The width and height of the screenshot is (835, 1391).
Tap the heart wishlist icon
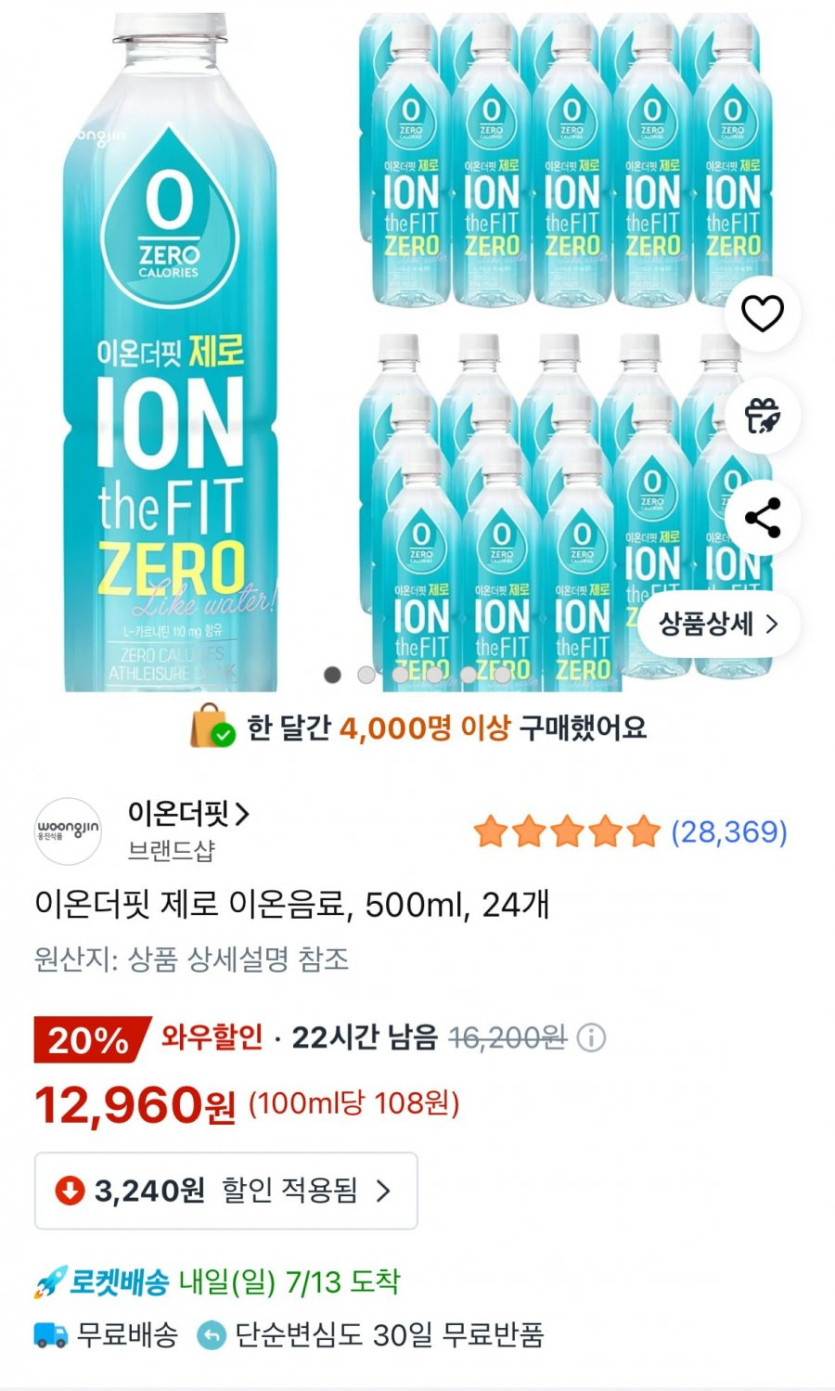point(762,315)
